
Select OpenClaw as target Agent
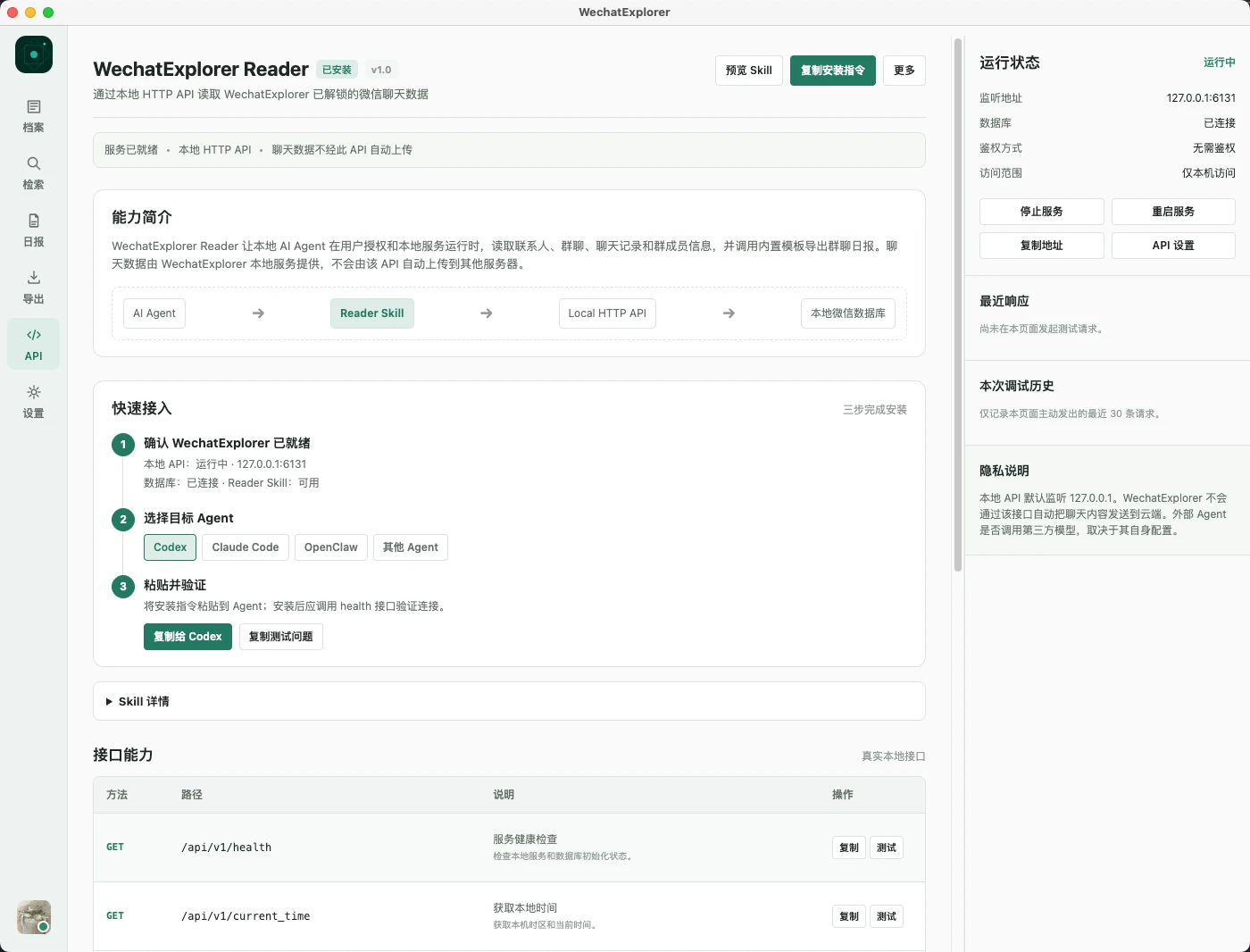(331, 547)
